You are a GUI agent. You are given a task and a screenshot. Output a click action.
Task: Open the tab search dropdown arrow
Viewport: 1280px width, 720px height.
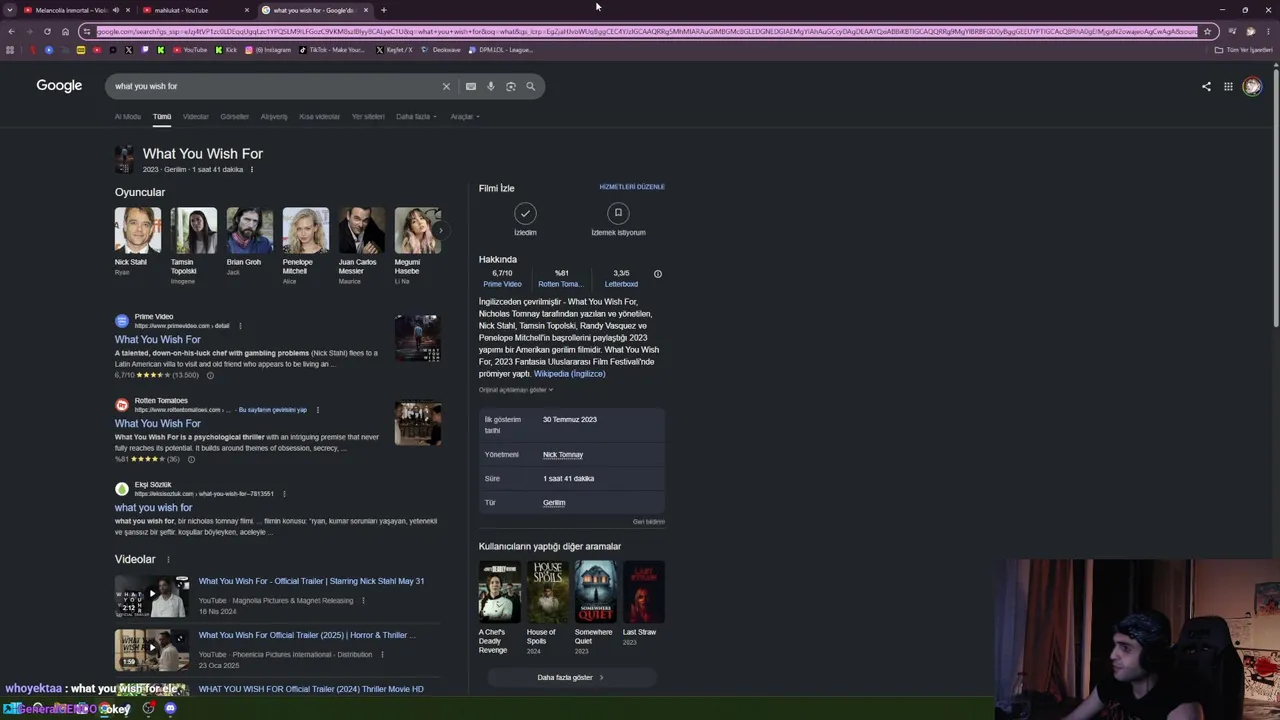[11, 10]
